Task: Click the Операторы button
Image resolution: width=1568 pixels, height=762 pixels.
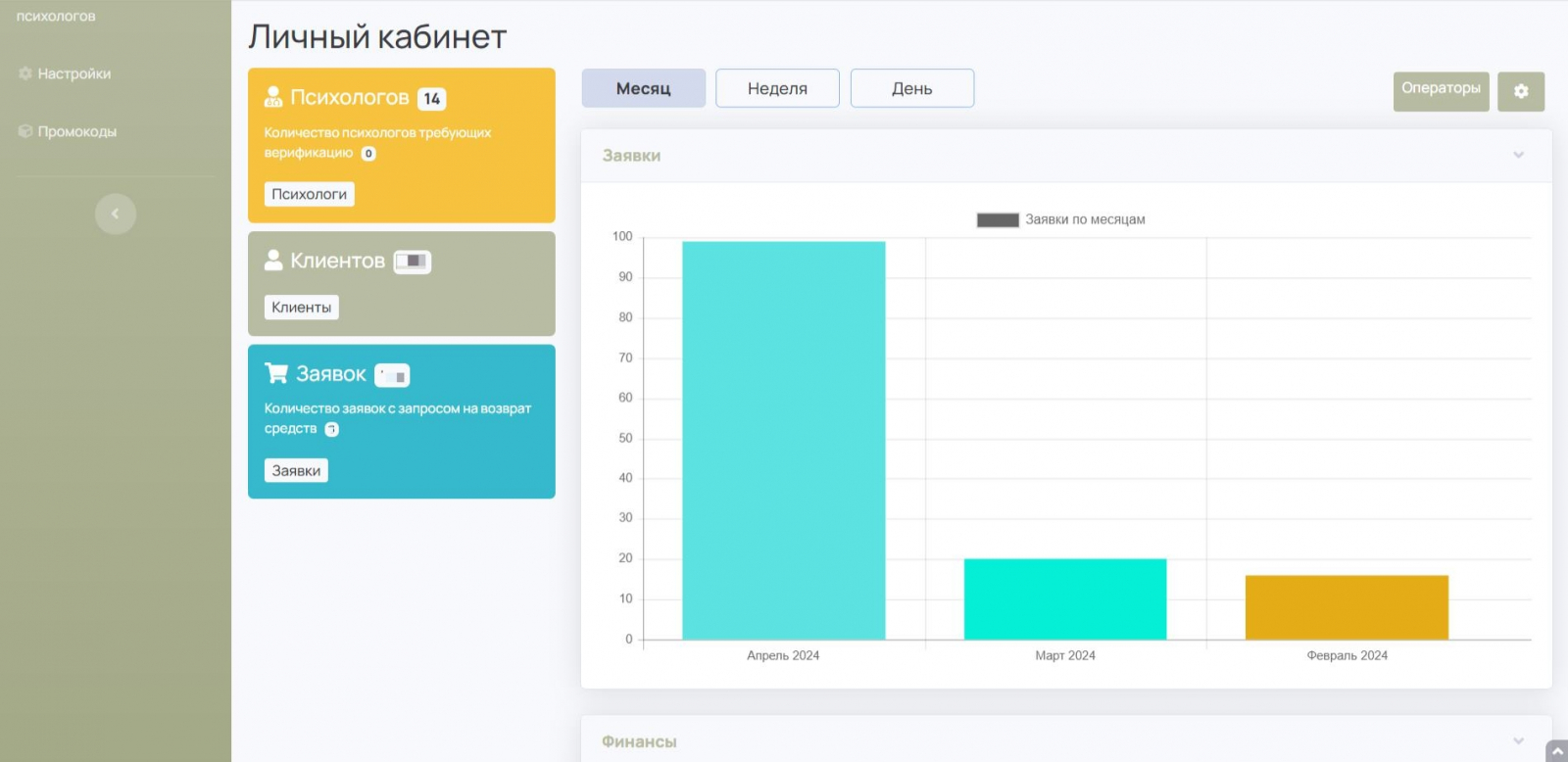Action: 1441,91
